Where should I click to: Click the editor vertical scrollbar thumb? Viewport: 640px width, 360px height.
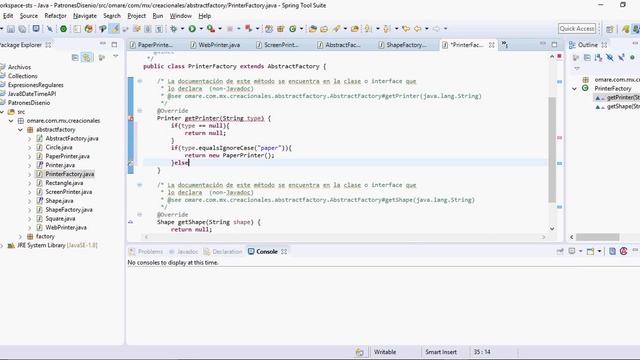tap(552, 150)
